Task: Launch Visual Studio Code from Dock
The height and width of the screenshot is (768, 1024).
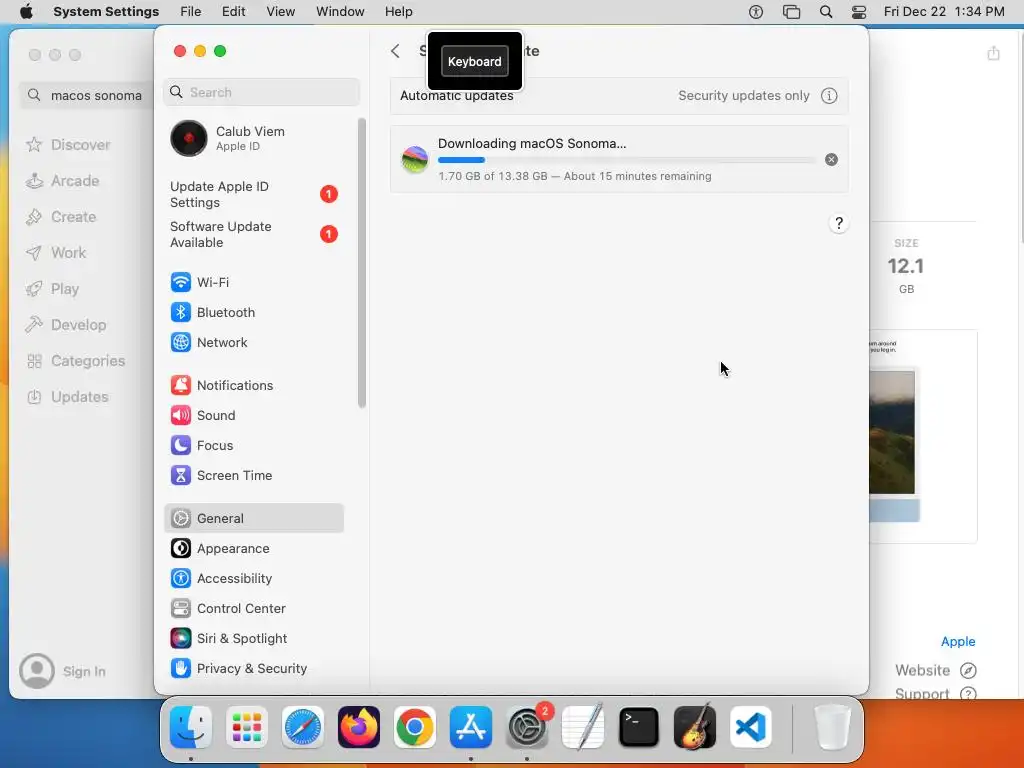Action: tap(751, 727)
